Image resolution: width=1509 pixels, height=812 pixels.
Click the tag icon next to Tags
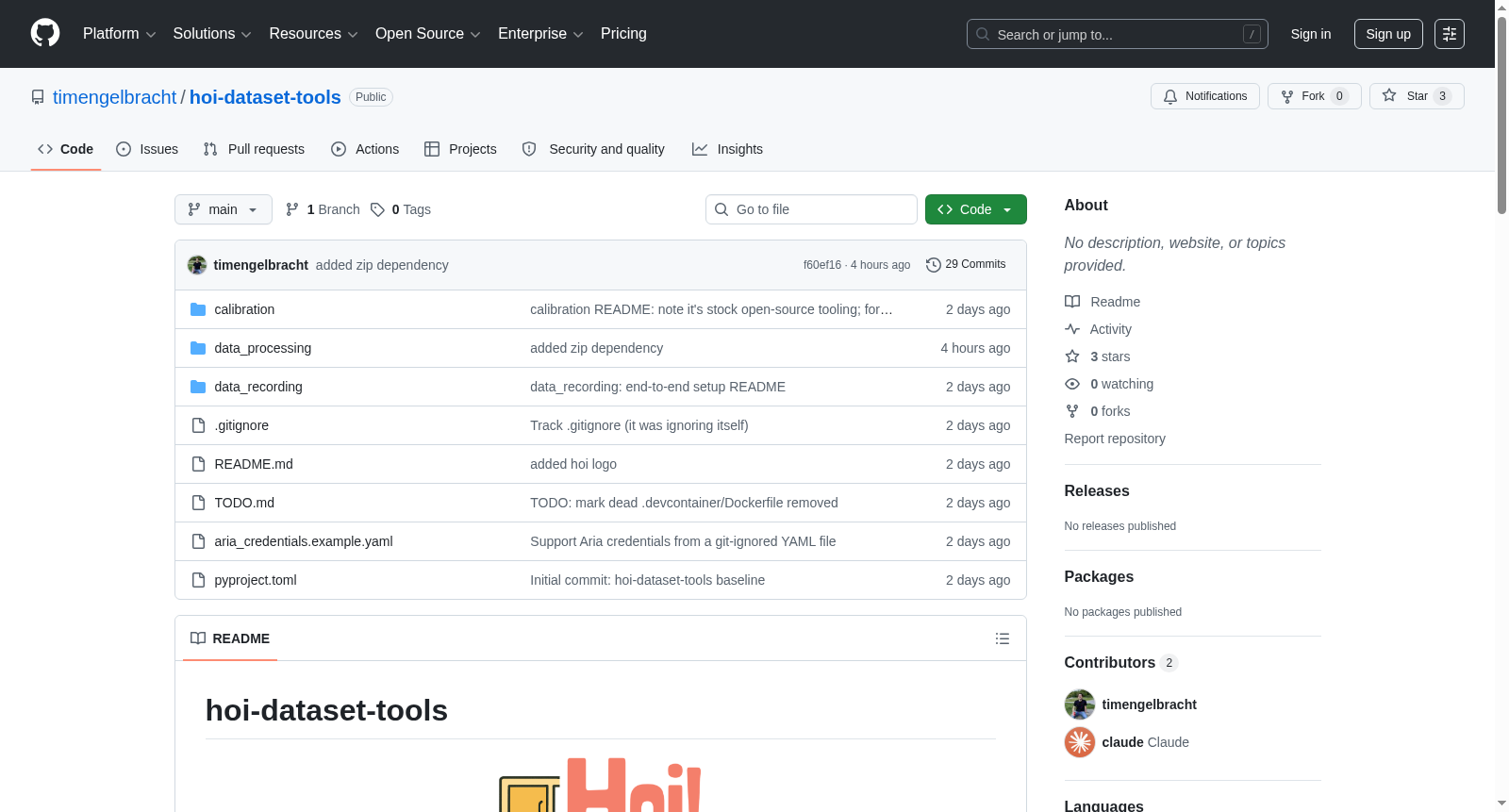(x=377, y=209)
